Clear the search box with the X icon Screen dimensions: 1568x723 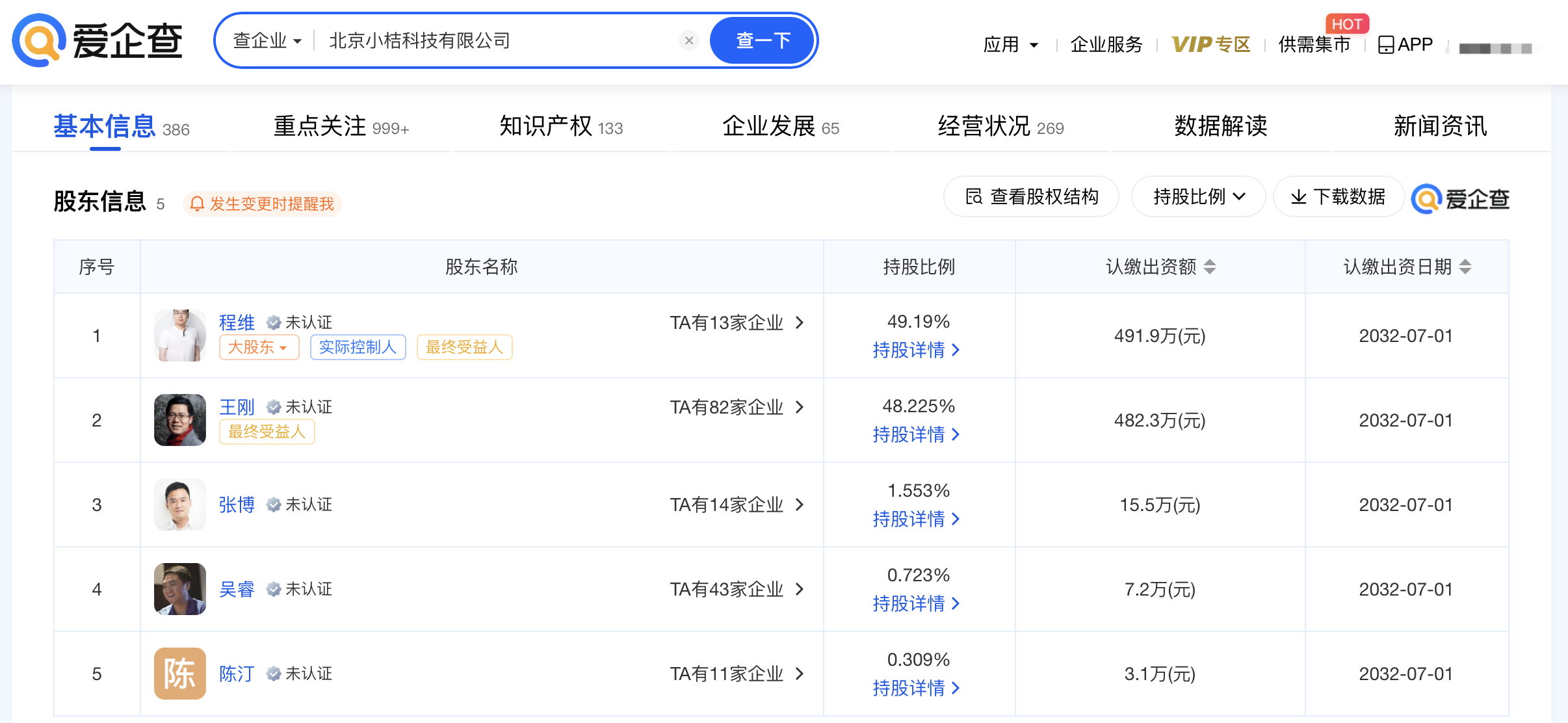(x=689, y=40)
